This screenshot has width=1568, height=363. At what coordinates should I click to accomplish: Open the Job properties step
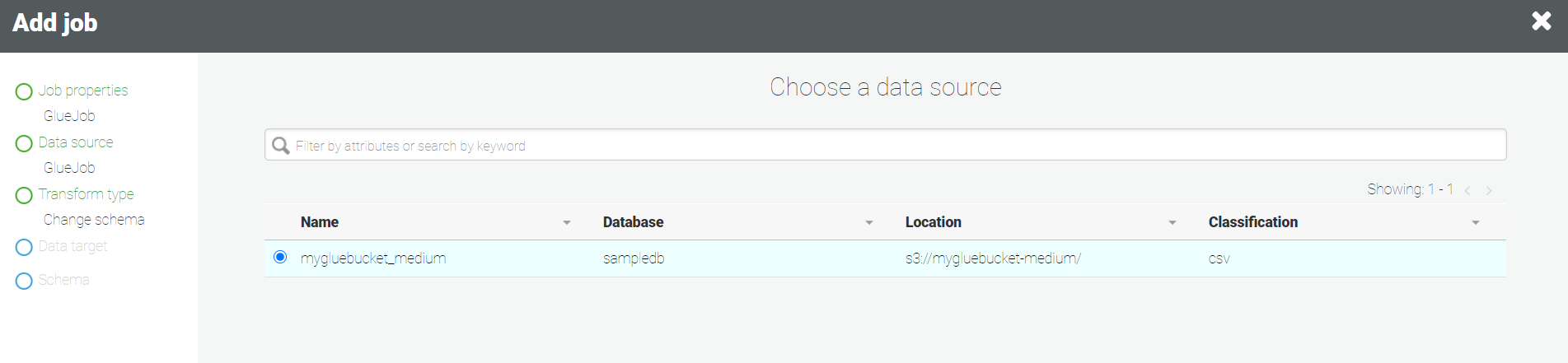click(x=83, y=91)
